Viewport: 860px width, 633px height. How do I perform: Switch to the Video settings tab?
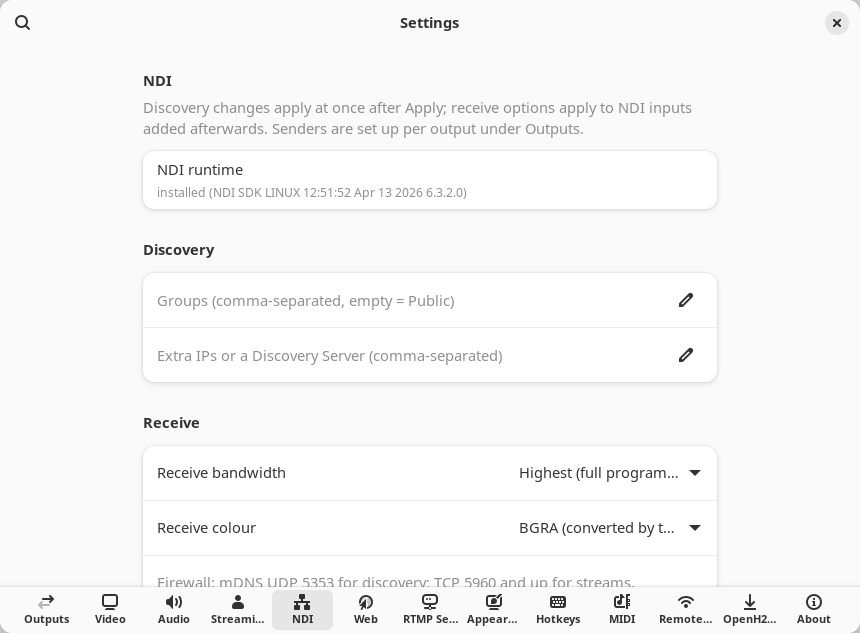pyautogui.click(x=110, y=609)
